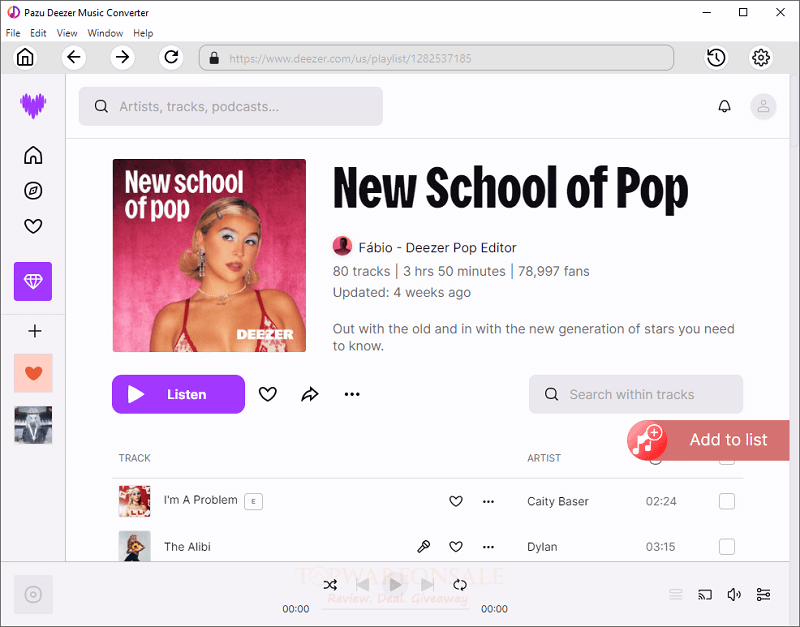The width and height of the screenshot is (800, 627).
Task: Open the Help menu
Action: pyautogui.click(x=143, y=33)
